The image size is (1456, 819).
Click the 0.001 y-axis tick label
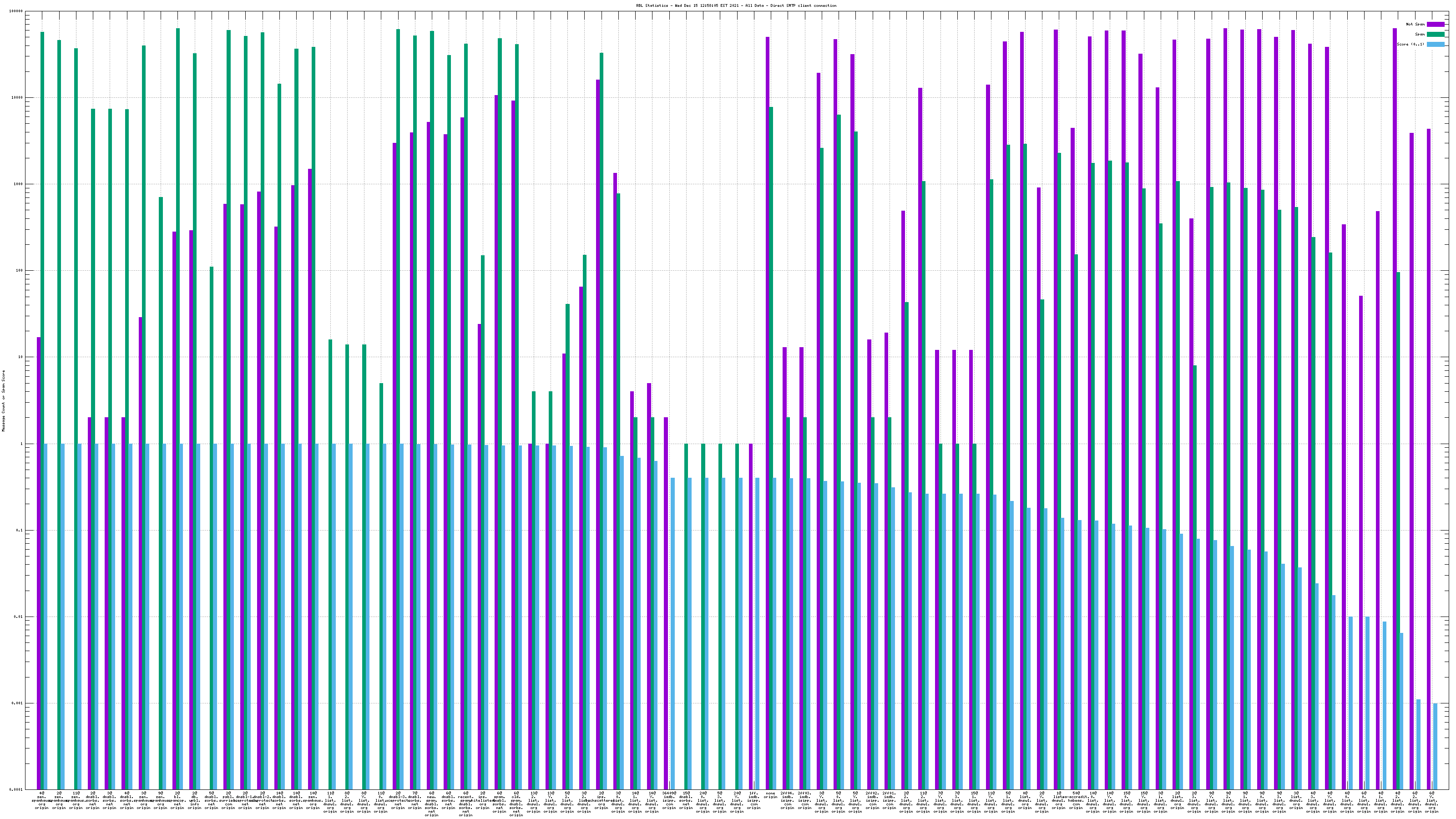(x=18, y=703)
